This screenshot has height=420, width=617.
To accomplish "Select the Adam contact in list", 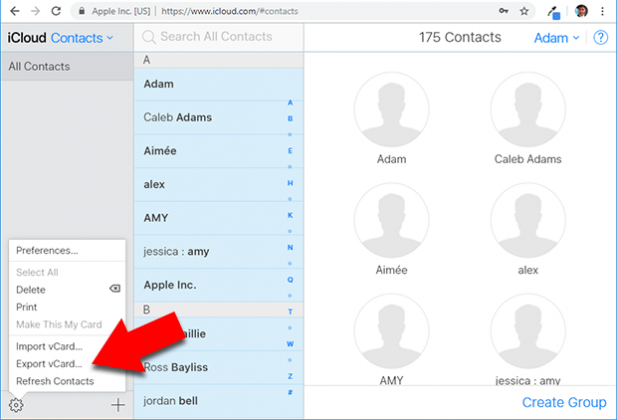I will [218, 84].
